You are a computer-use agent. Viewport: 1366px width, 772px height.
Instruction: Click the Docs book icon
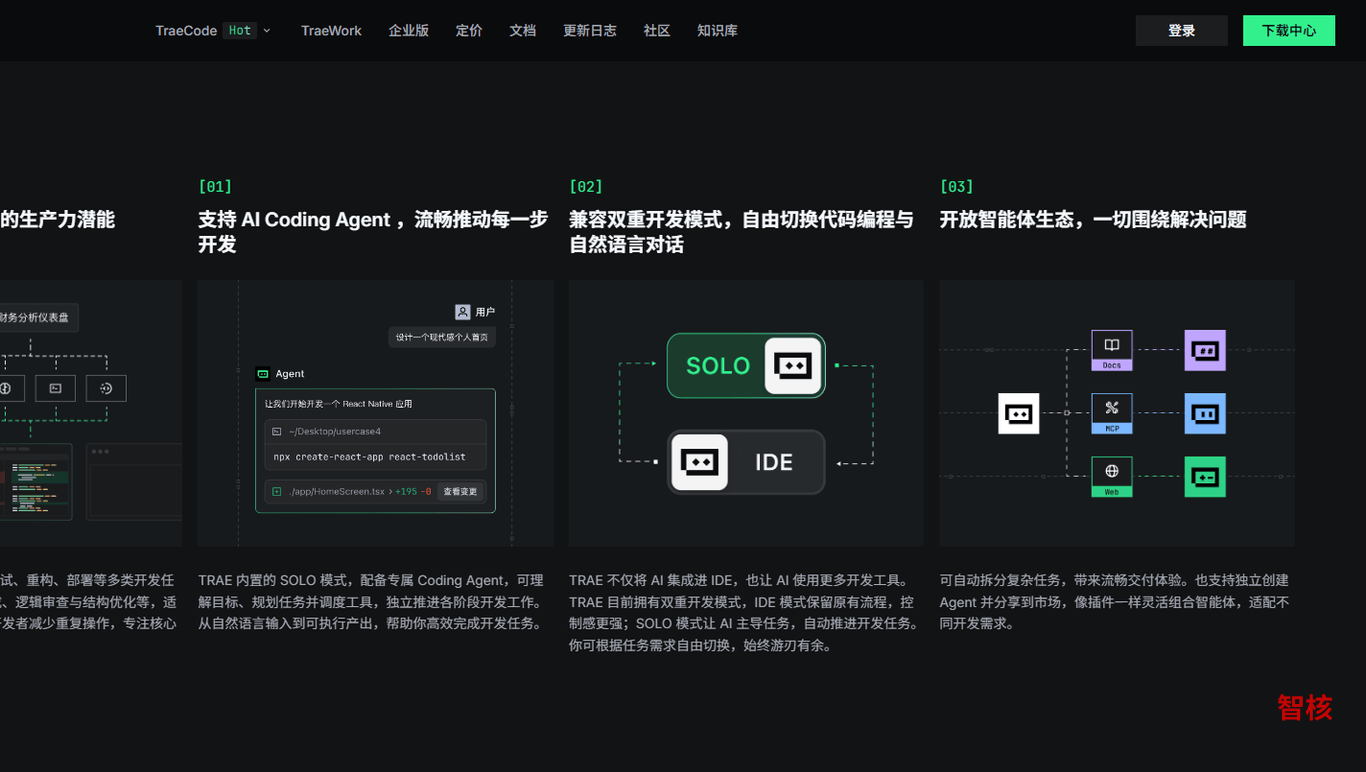click(x=1111, y=346)
